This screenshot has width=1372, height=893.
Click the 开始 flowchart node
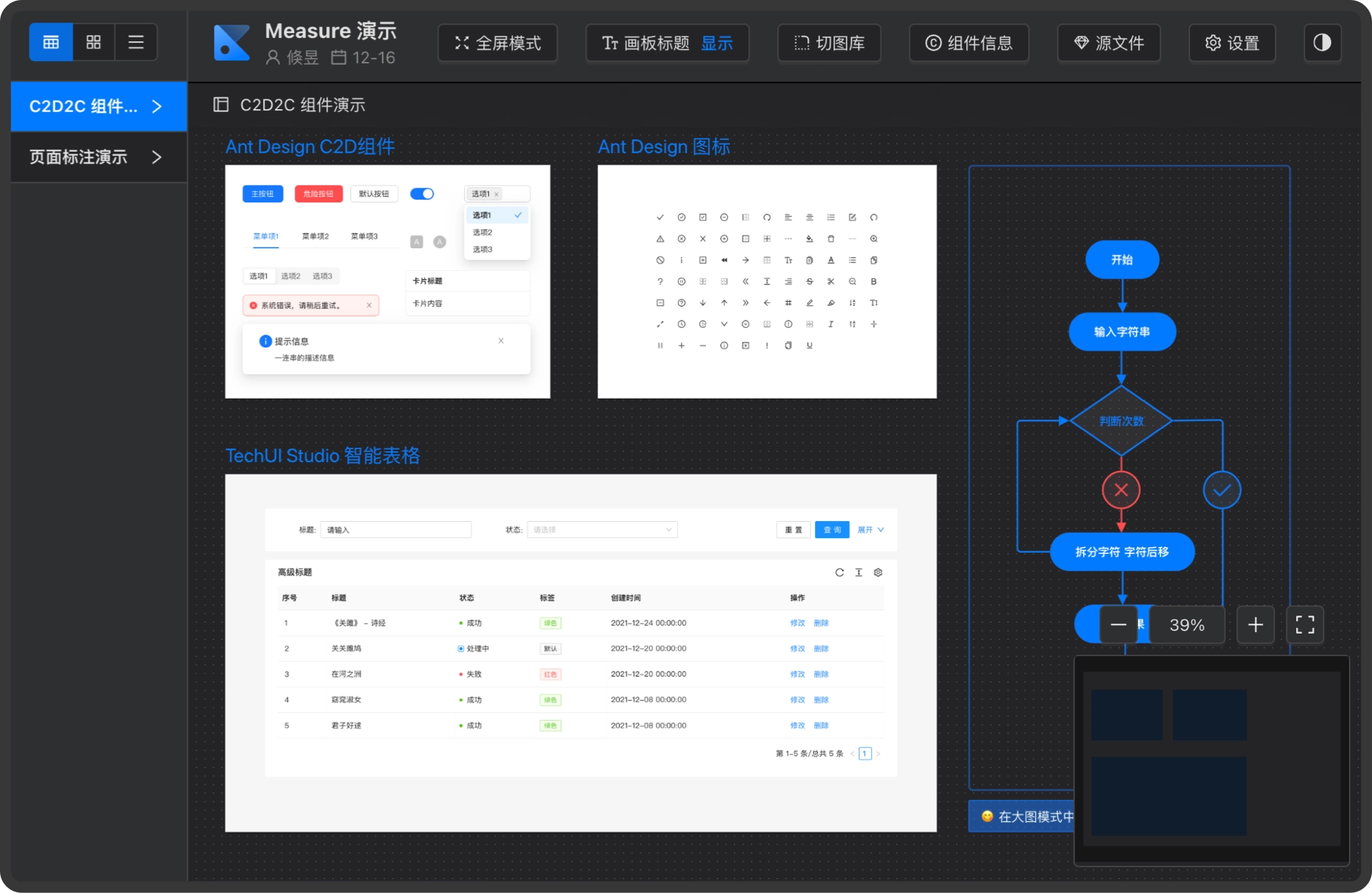click(1122, 259)
